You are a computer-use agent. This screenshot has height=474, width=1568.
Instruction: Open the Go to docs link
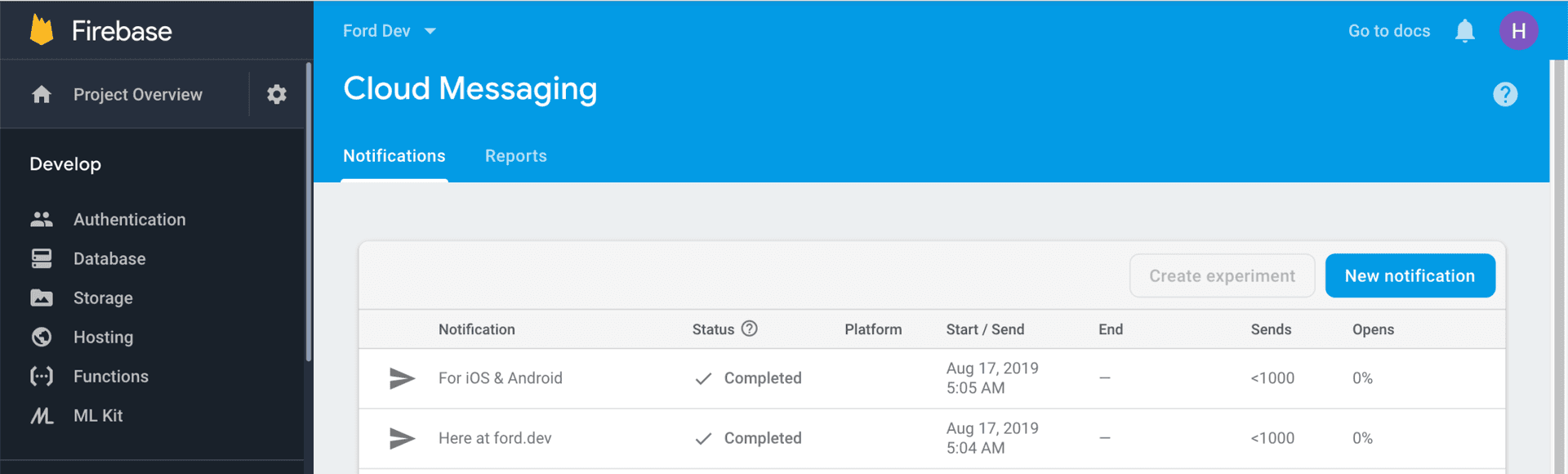1388,31
